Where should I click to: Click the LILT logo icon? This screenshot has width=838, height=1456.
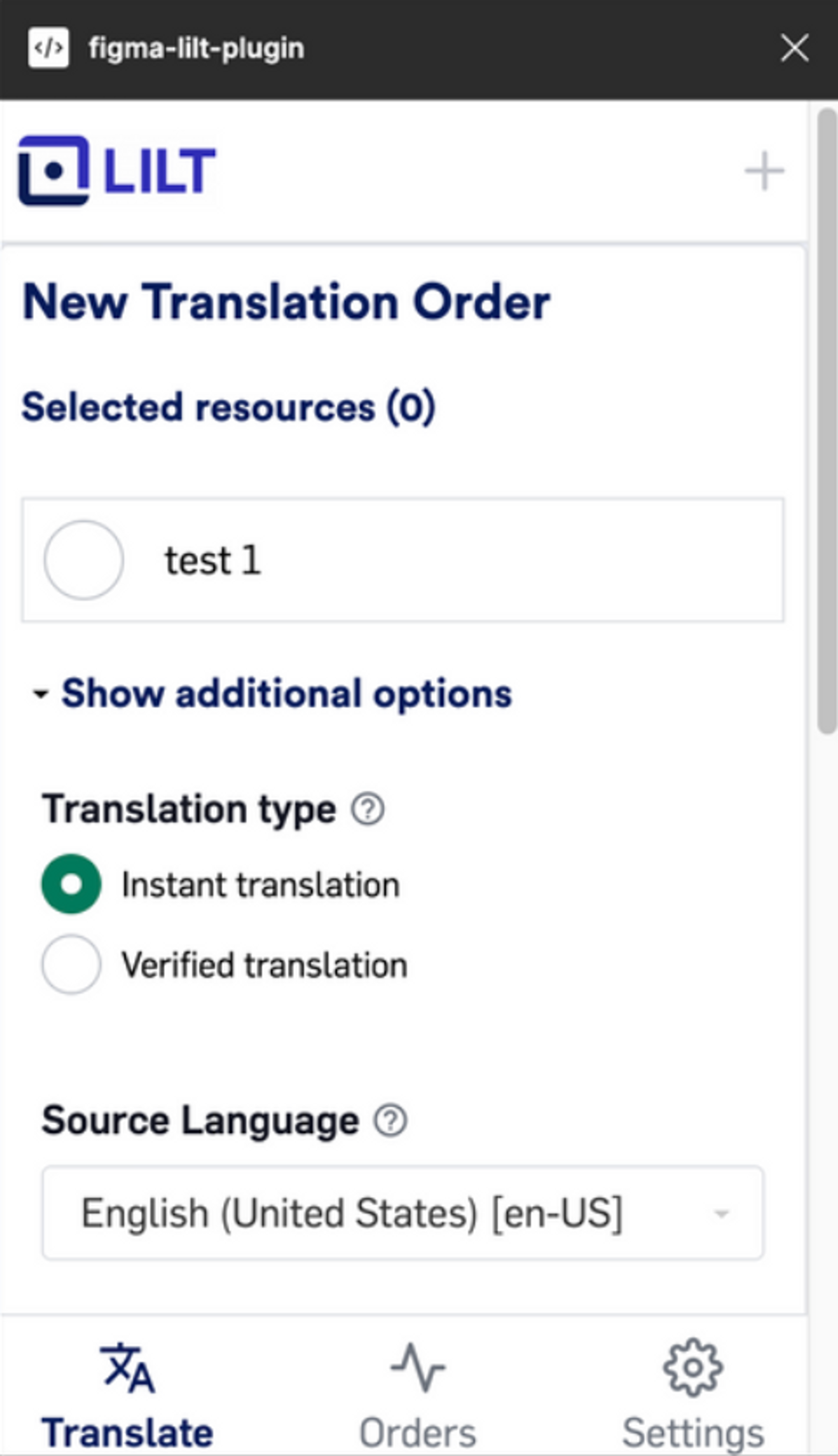pos(54,171)
